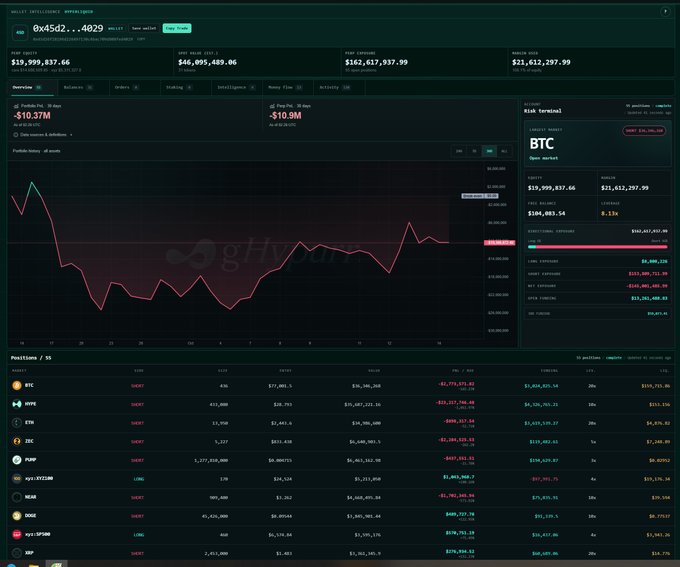The height and width of the screenshot is (567, 680).
Task: Click the -$10.37M portfolio PnL value
Action: pyautogui.click(x=32, y=115)
